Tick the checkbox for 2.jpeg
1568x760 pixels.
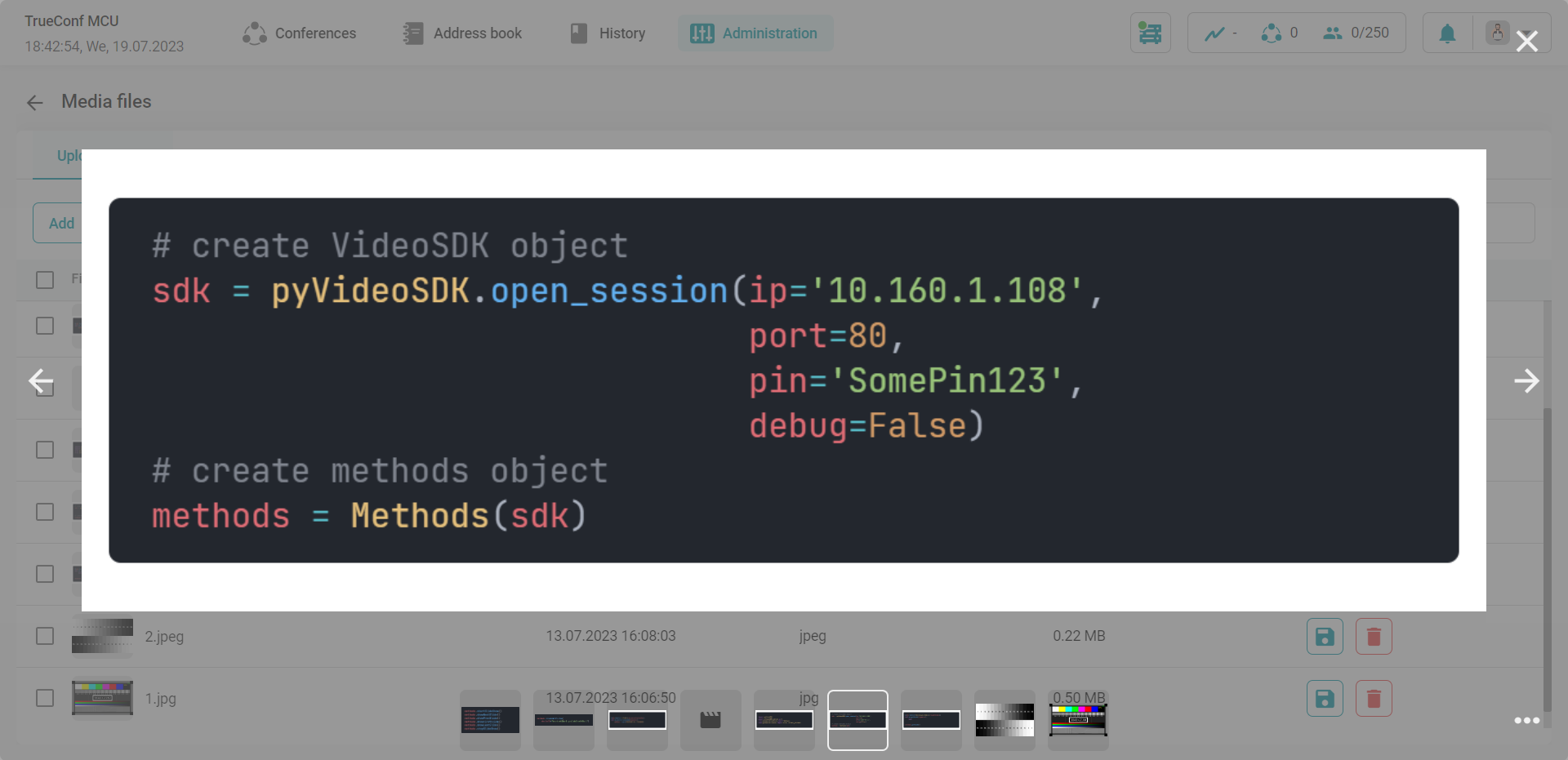45,636
